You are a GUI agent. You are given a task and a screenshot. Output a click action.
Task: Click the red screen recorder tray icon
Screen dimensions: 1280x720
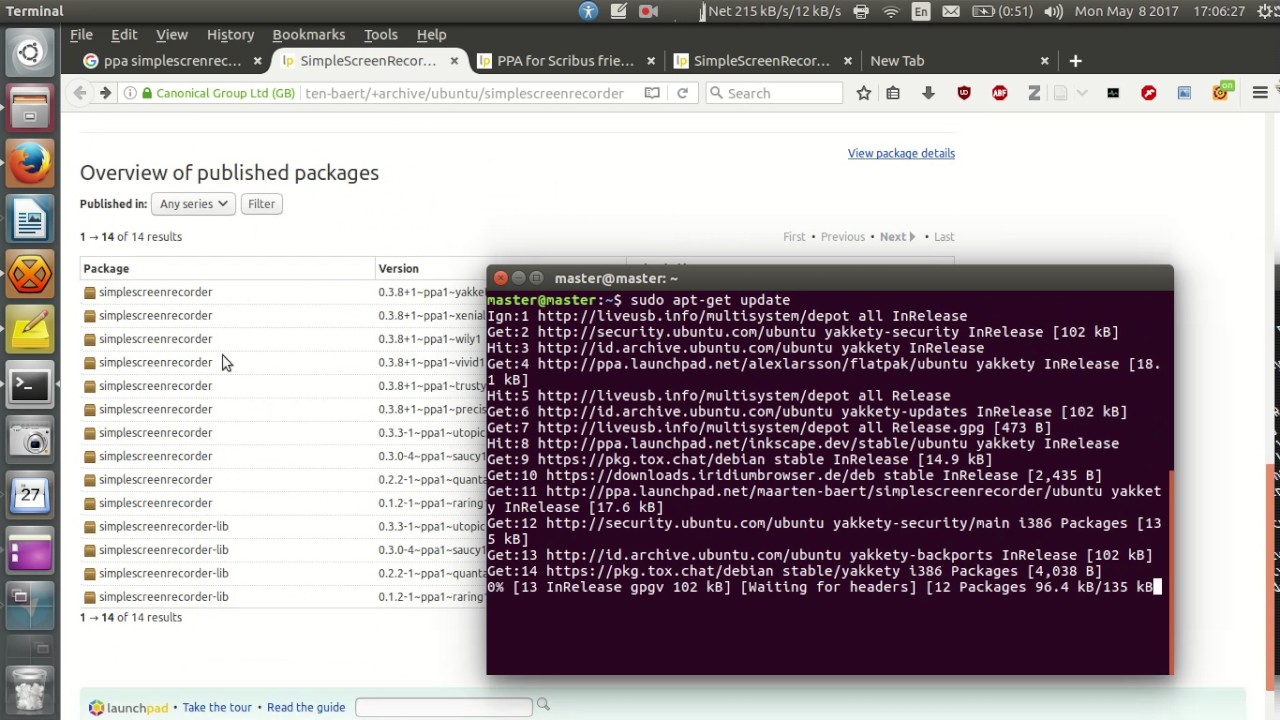tap(648, 11)
